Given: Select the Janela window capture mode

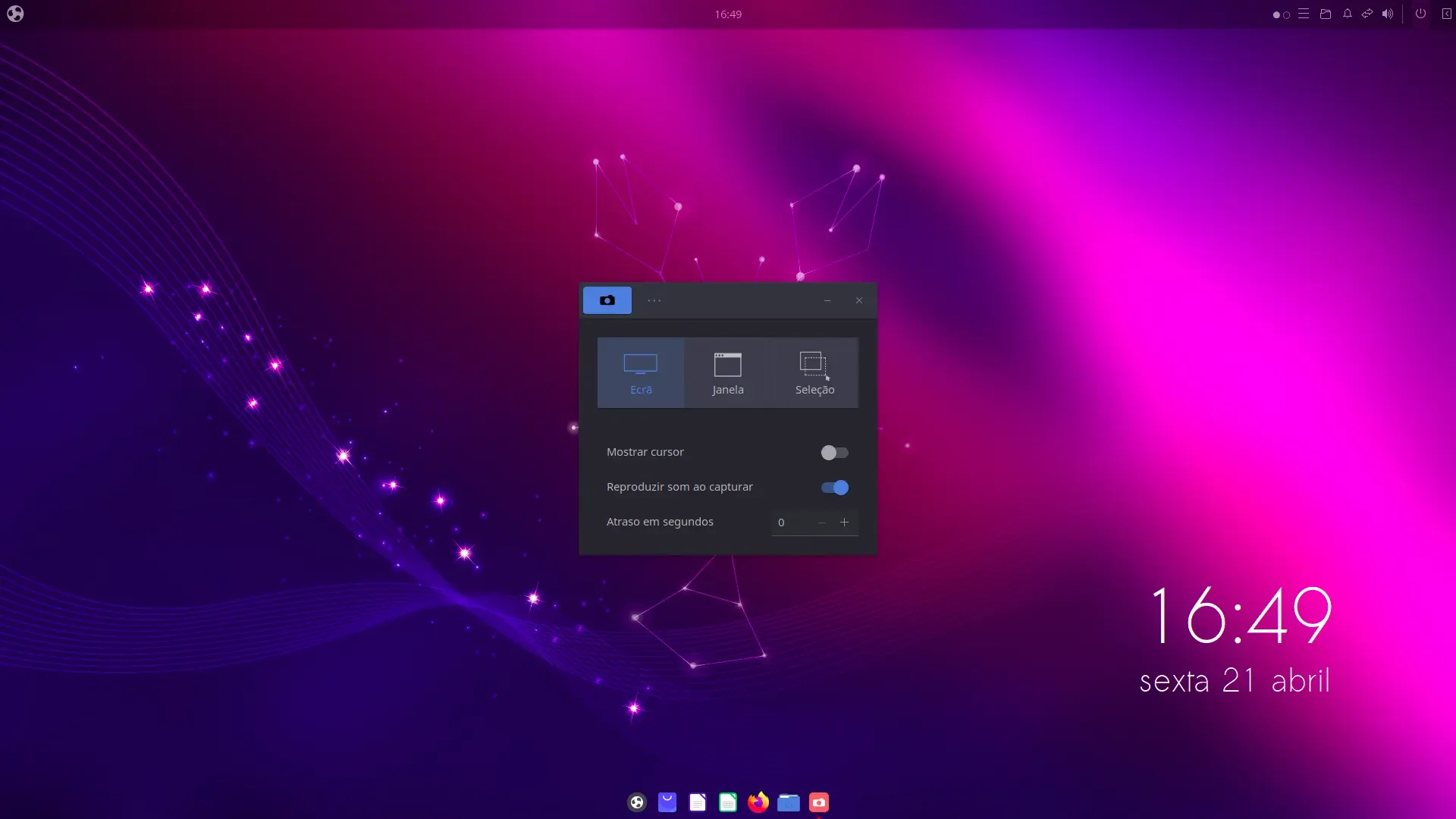Looking at the screenshot, I should (728, 373).
